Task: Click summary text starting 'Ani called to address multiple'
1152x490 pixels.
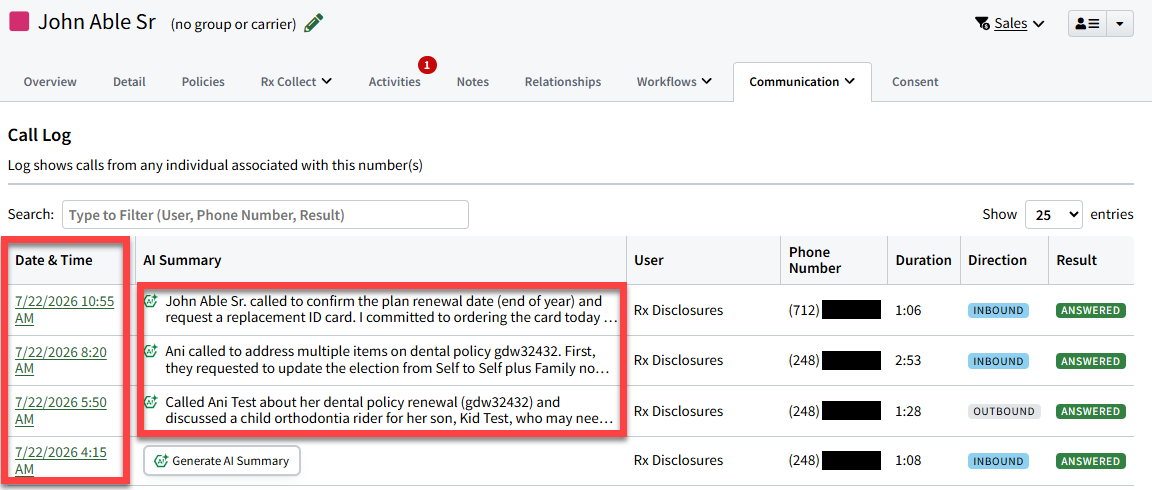Action: click(x=387, y=360)
